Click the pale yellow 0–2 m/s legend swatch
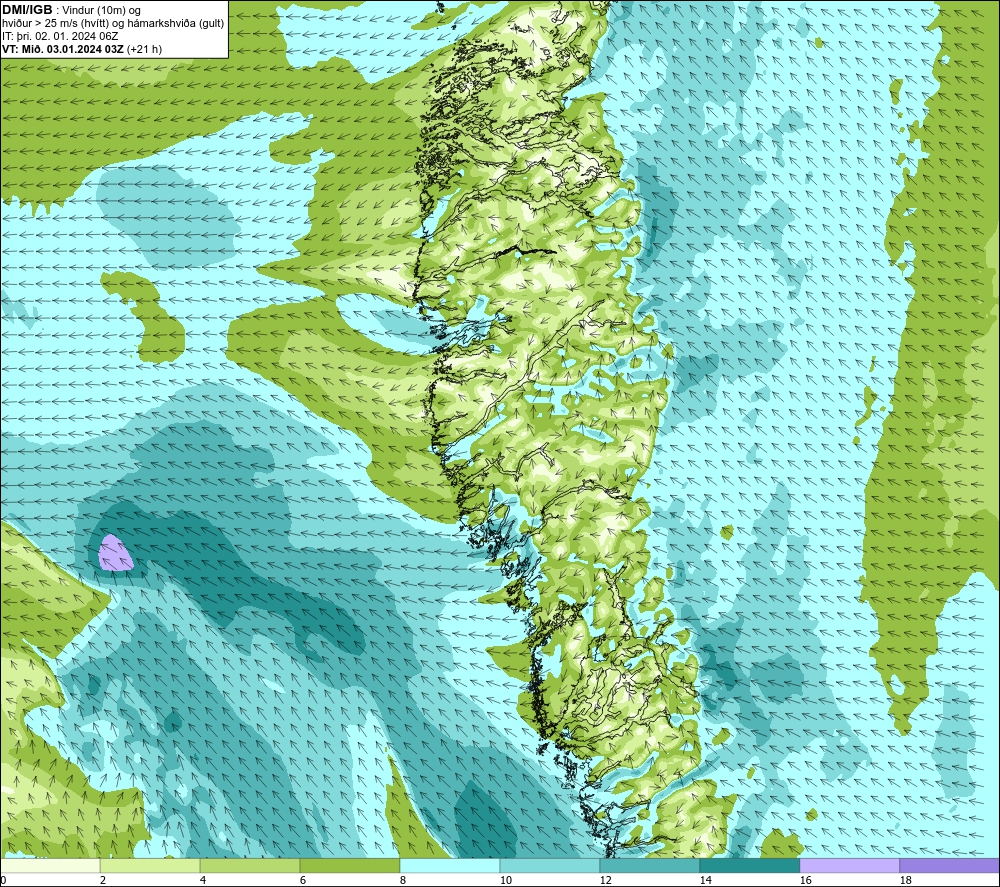Viewport: 1000px width, 887px height. tap(50, 866)
